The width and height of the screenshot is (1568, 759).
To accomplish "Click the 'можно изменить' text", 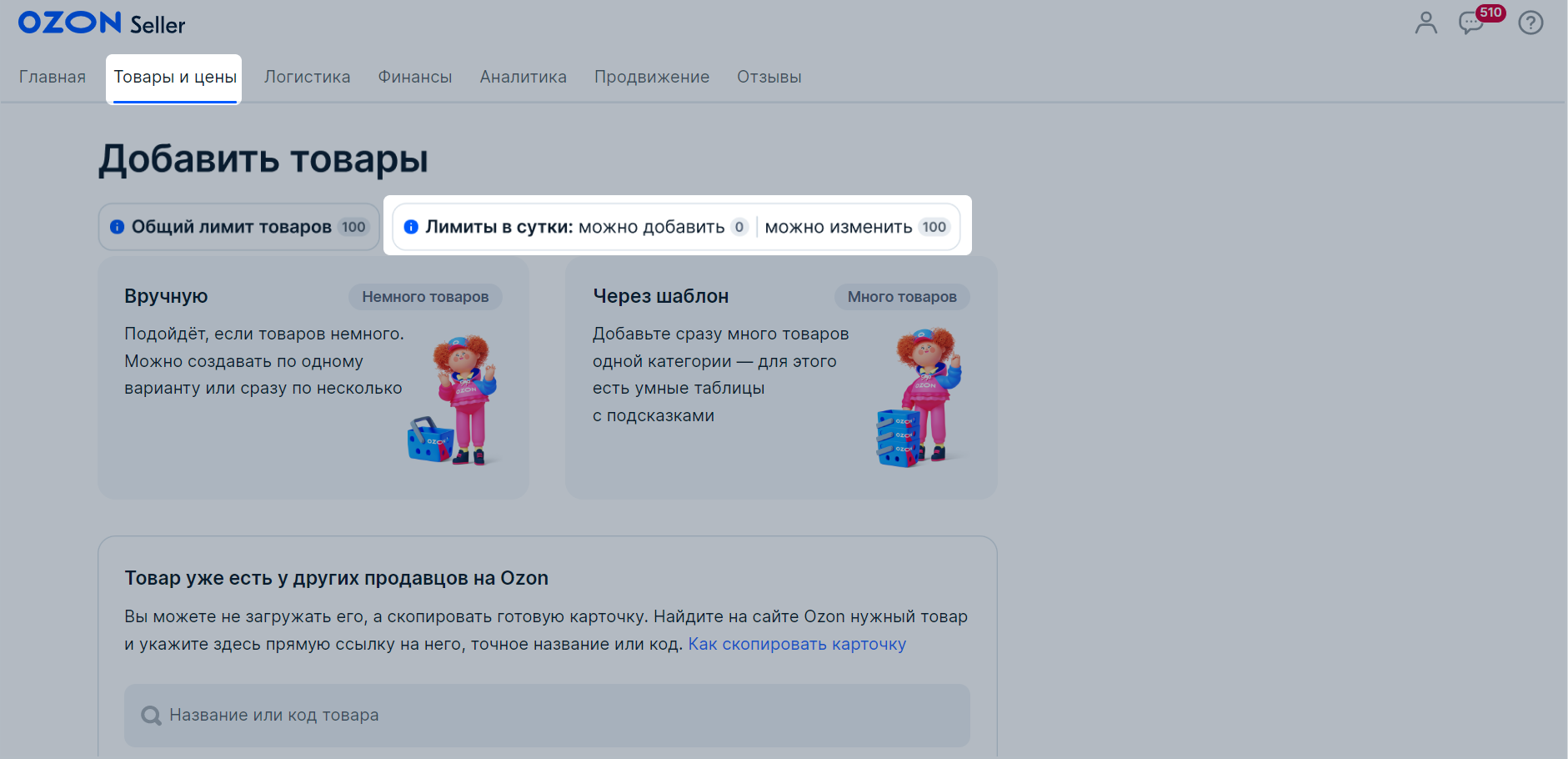I will pos(839,227).
